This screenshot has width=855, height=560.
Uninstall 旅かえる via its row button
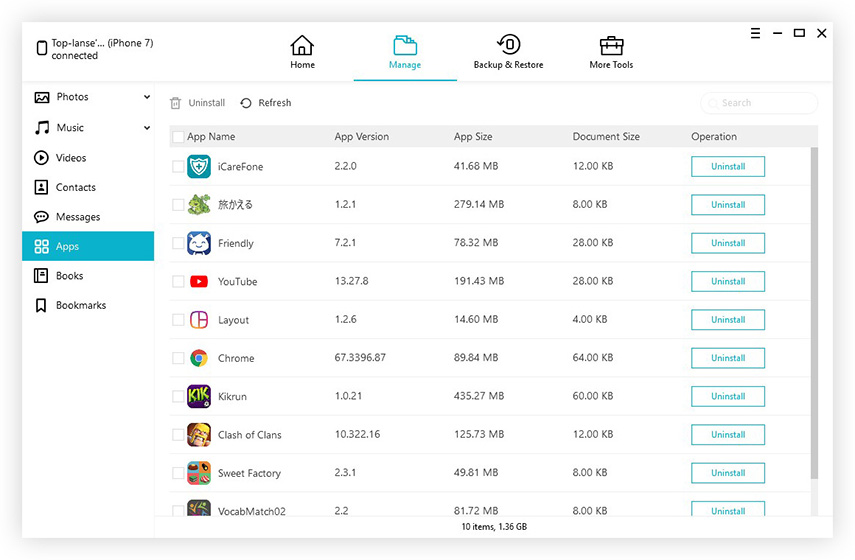tap(728, 204)
